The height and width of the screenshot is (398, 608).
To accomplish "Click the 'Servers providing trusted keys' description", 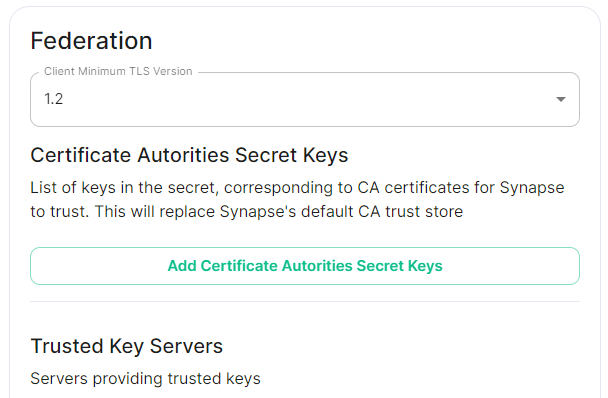I will pyautogui.click(x=145, y=379).
